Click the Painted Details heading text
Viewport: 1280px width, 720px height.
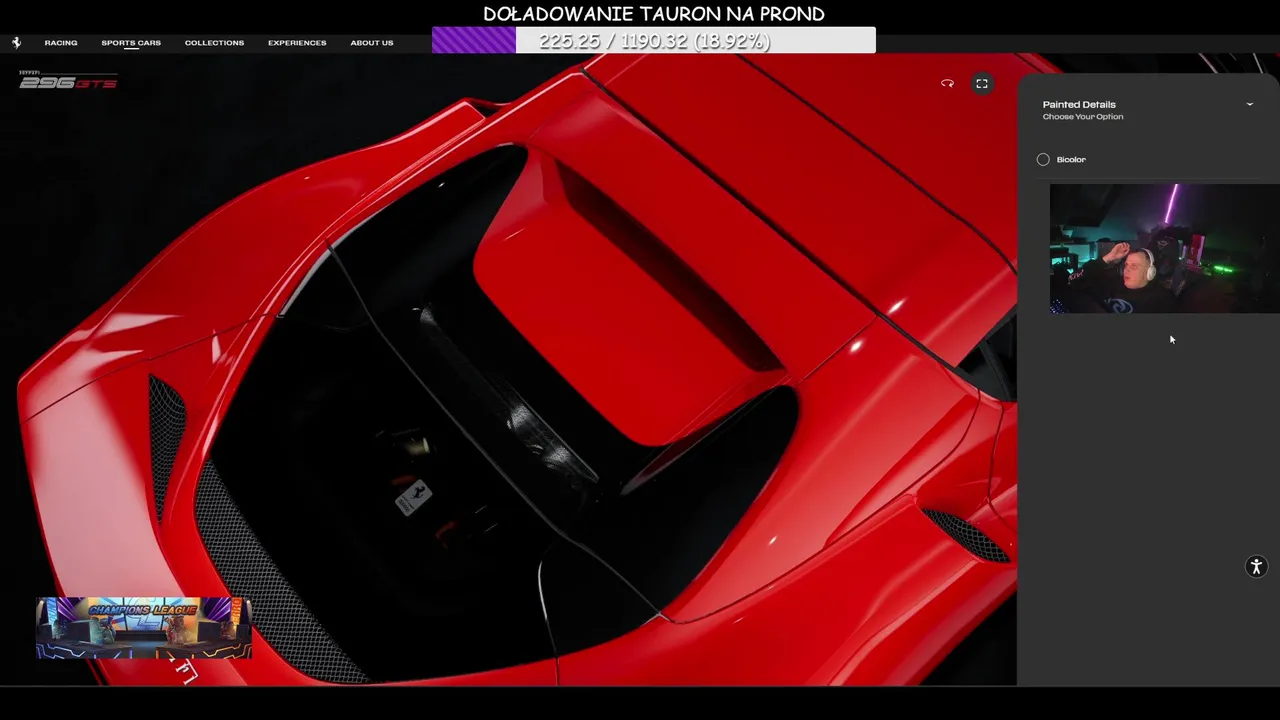(1079, 104)
